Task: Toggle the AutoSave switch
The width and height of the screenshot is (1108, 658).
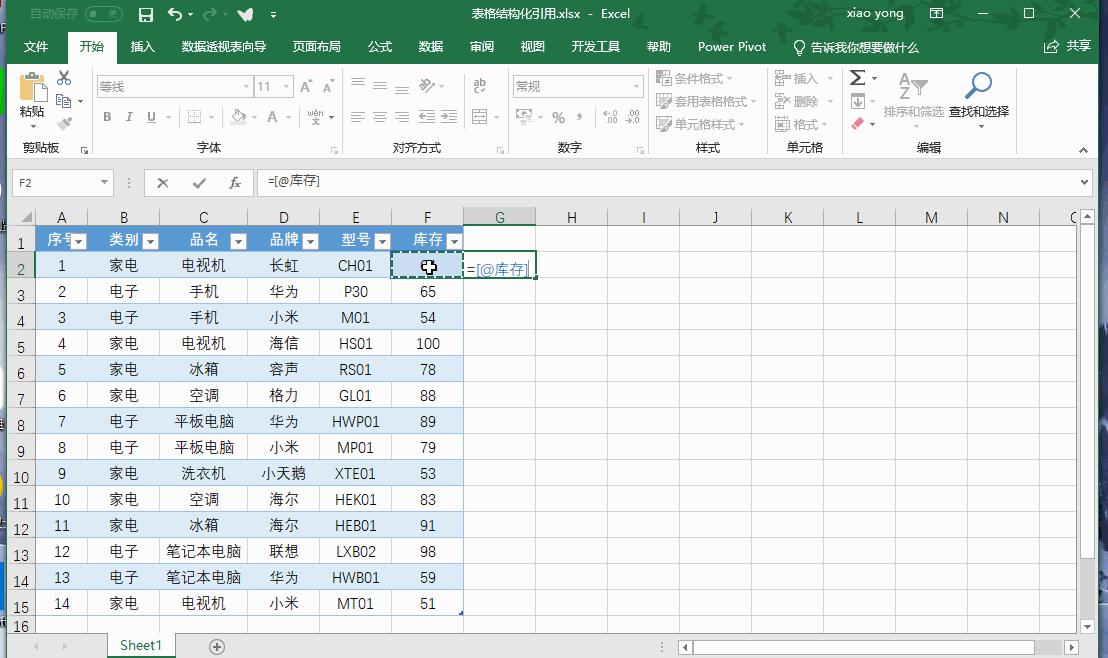Action: 103,14
